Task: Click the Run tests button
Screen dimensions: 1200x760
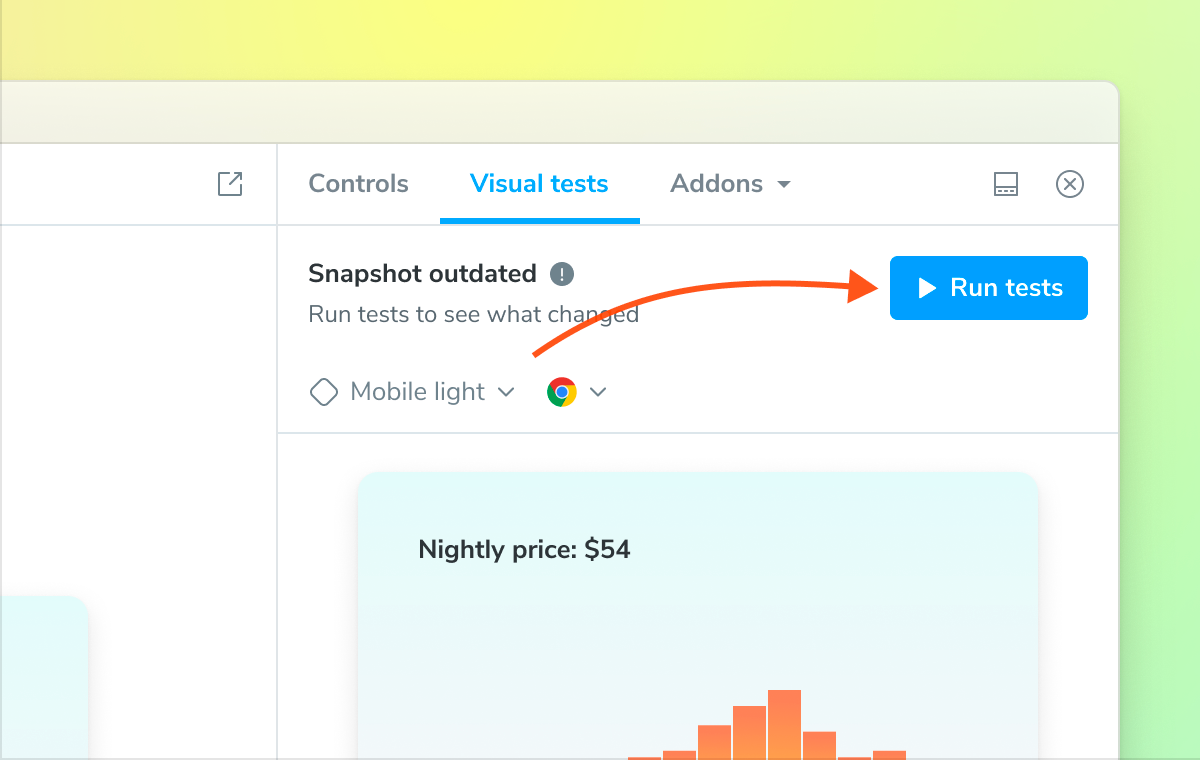Action: point(988,288)
